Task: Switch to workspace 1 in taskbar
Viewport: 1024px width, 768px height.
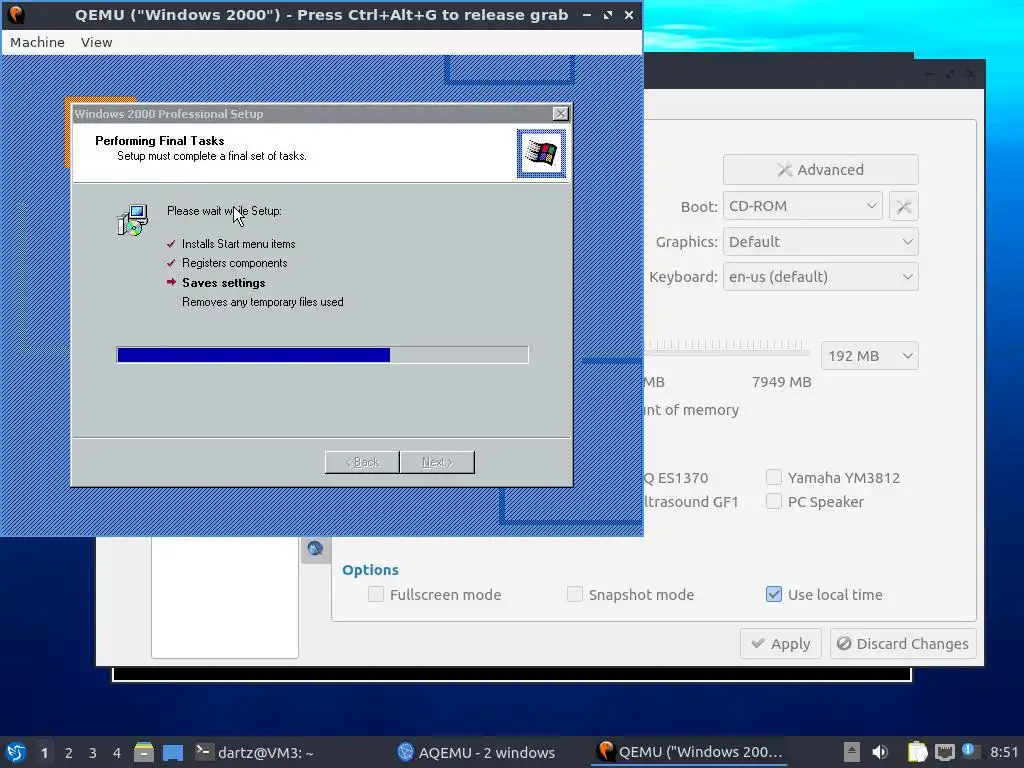Action: click(44, 753)
